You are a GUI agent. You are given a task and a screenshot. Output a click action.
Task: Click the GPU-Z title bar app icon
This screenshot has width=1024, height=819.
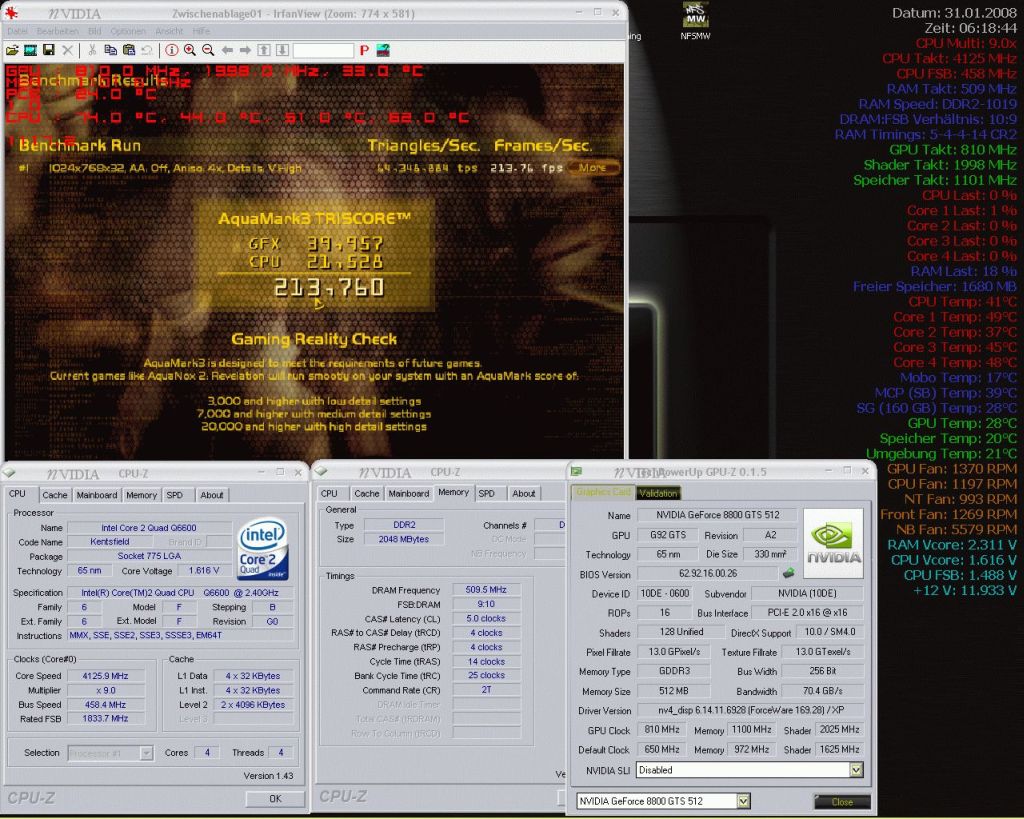(577, 471)
